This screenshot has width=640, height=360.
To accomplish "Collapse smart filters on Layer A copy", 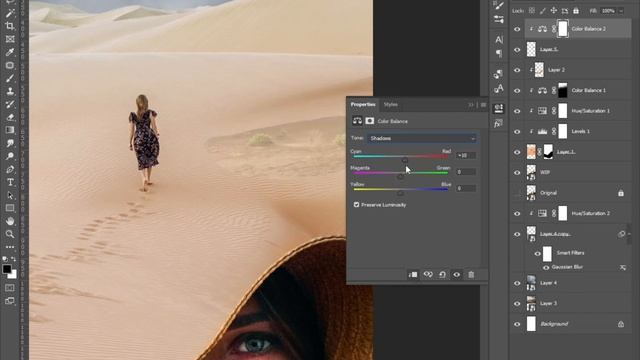I will pos(629,234).
